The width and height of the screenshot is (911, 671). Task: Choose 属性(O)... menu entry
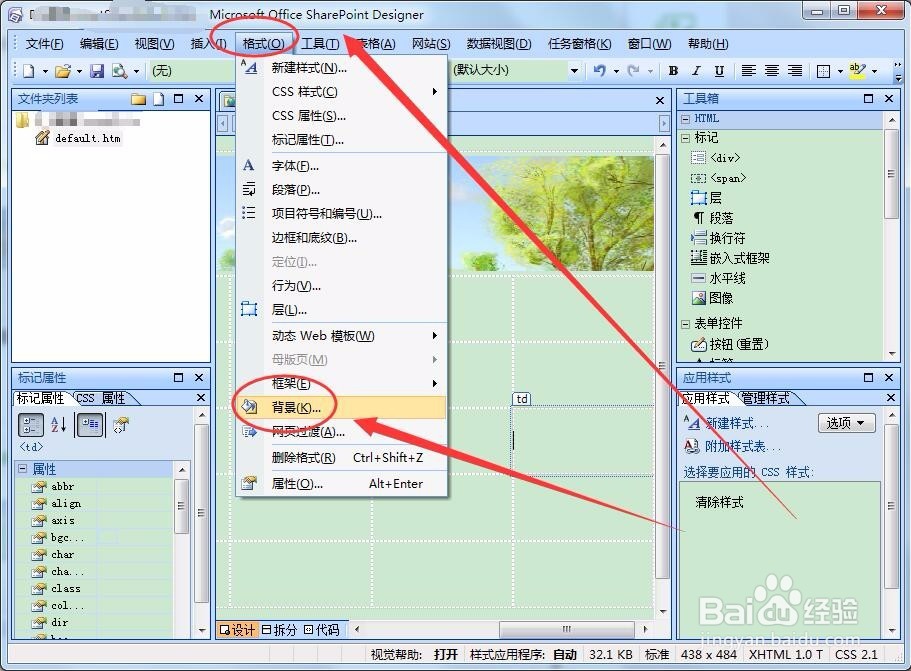coord(342,483)
